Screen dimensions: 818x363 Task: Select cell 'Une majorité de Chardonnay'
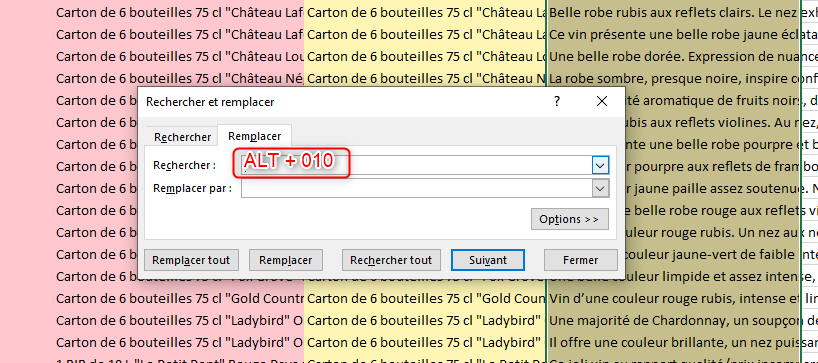point(673,320)
